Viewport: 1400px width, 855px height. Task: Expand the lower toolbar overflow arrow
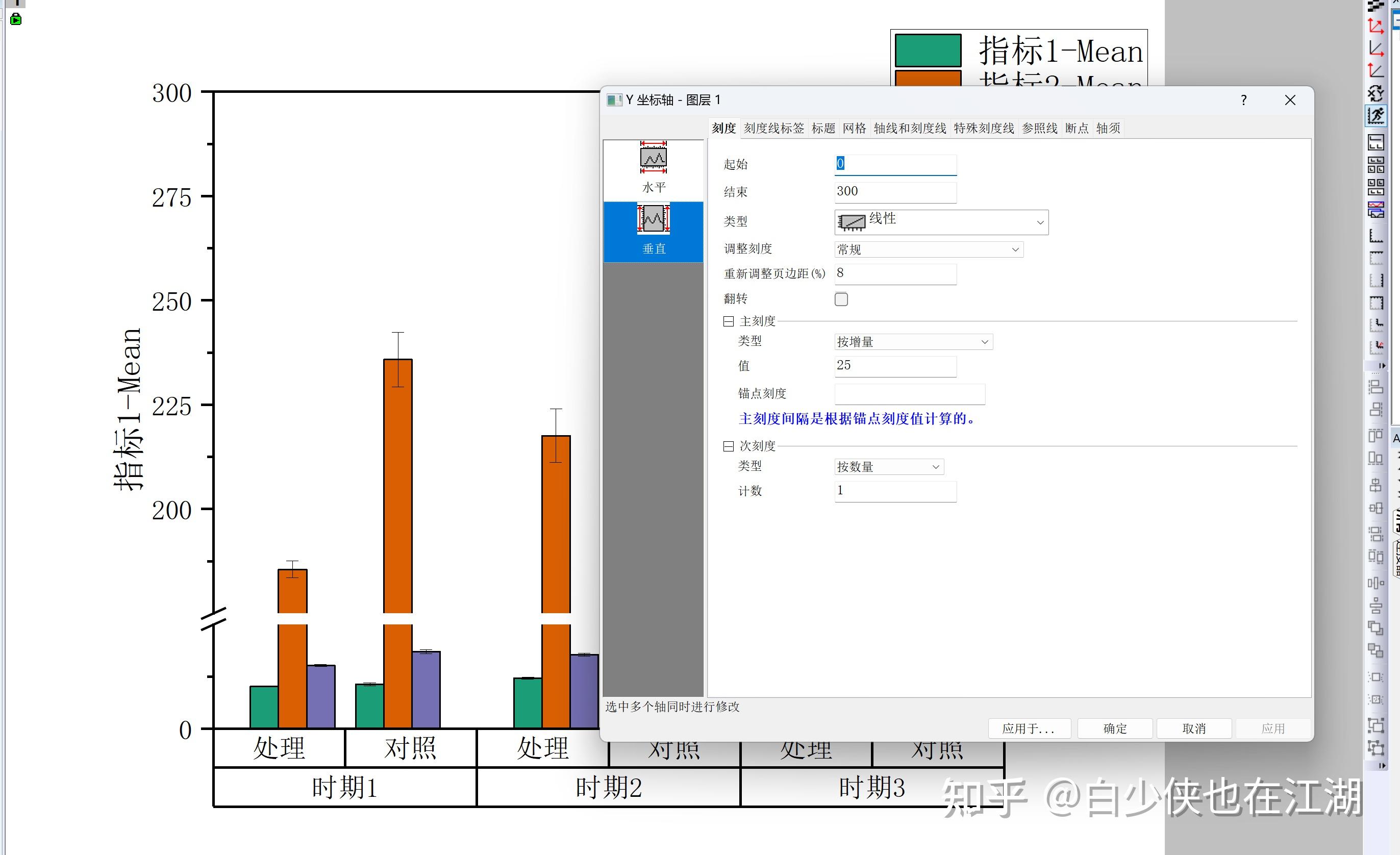point(1382,766)
